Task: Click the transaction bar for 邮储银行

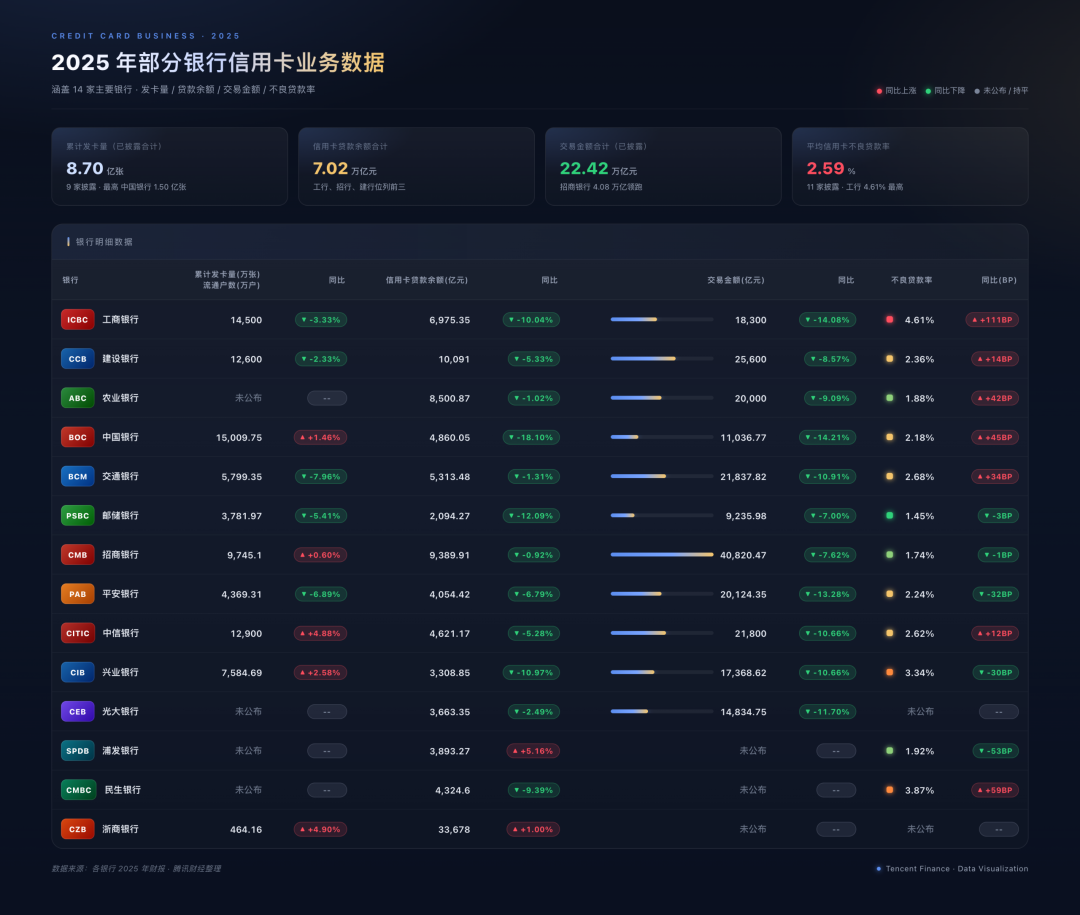Action: pos(662,515)
